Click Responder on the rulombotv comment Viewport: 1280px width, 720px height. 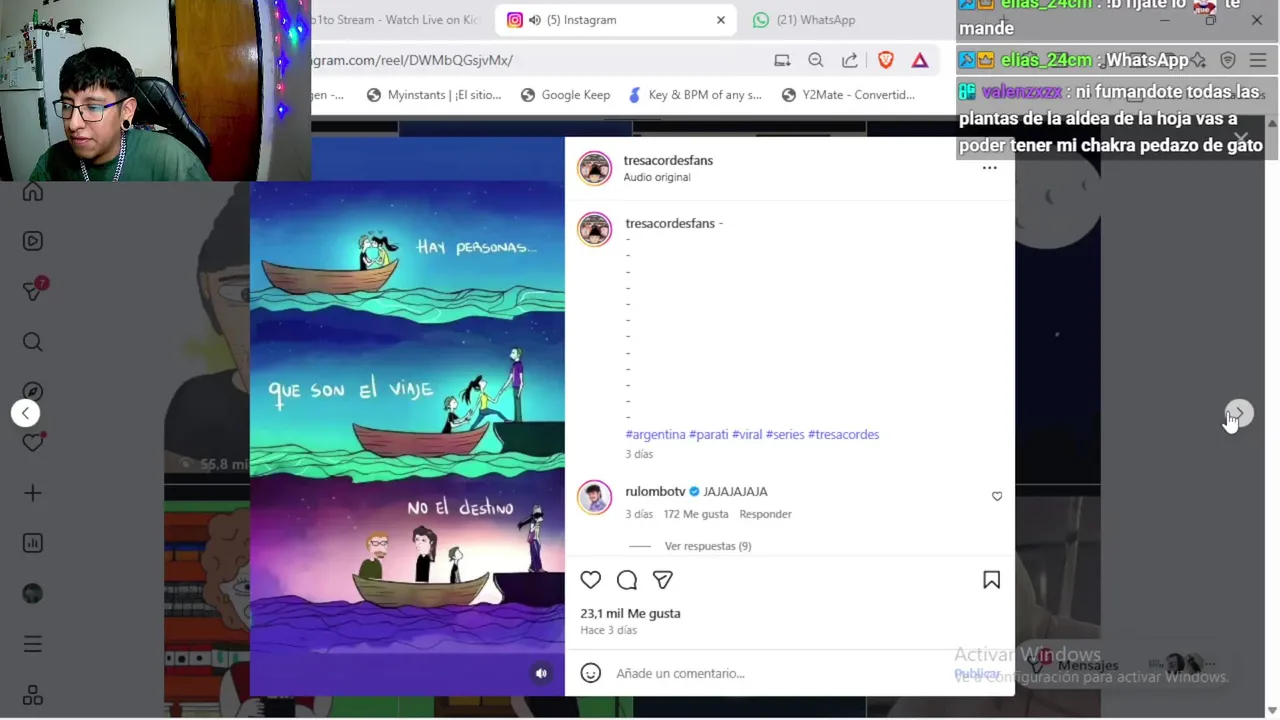pyautogui.click(x=765, y=514)
